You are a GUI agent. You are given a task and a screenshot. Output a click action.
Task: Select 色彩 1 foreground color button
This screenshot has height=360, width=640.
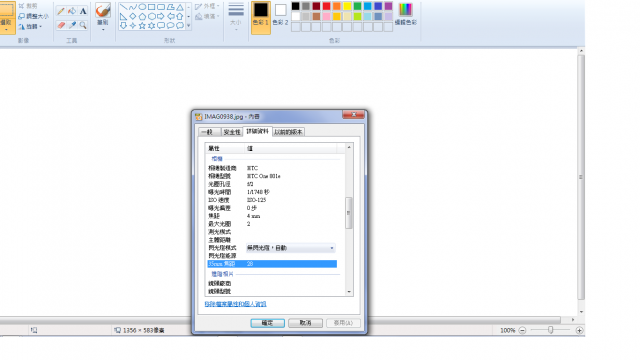point(260,17)
